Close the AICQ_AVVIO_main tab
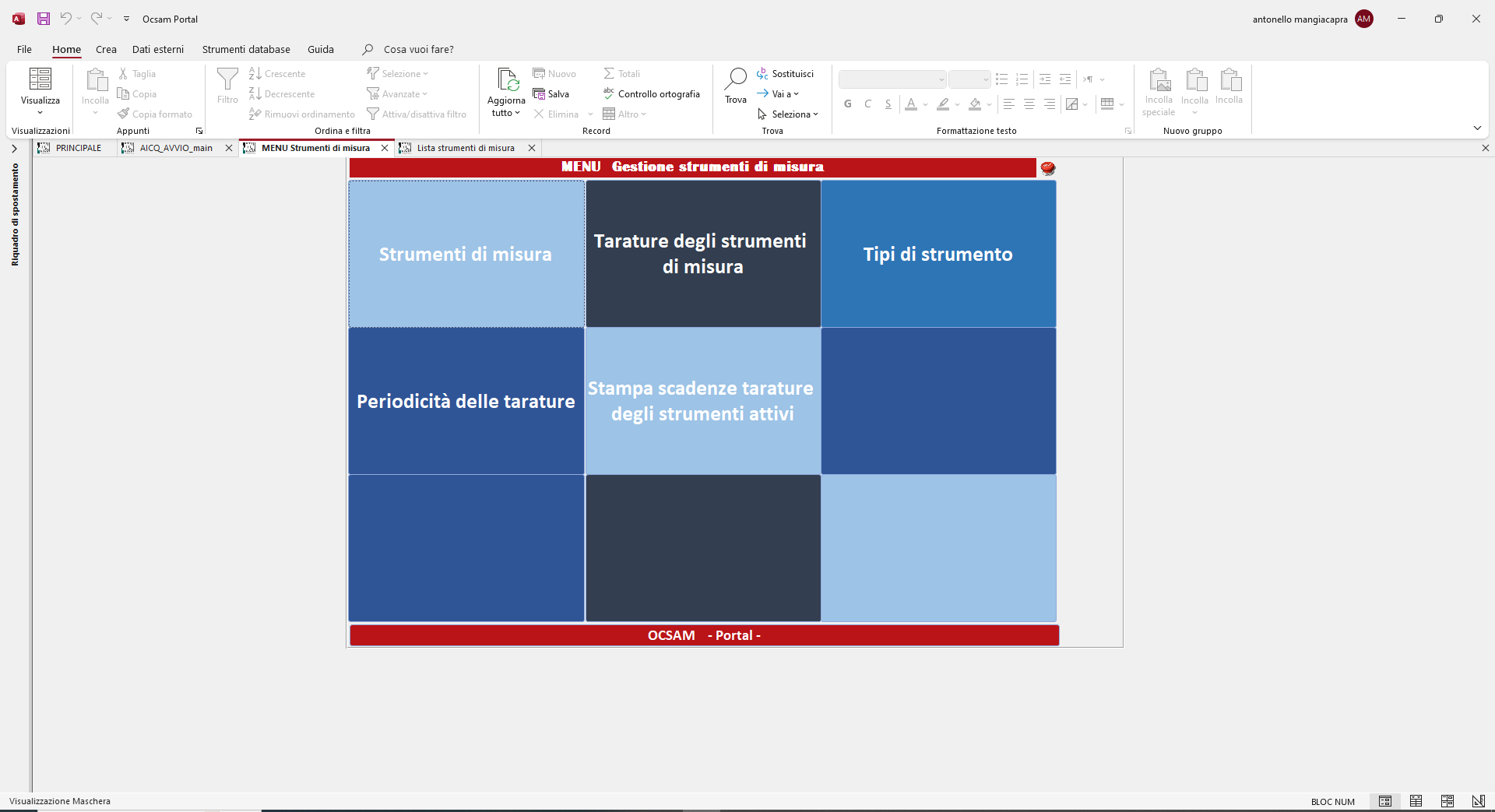 tap(229, 148)
